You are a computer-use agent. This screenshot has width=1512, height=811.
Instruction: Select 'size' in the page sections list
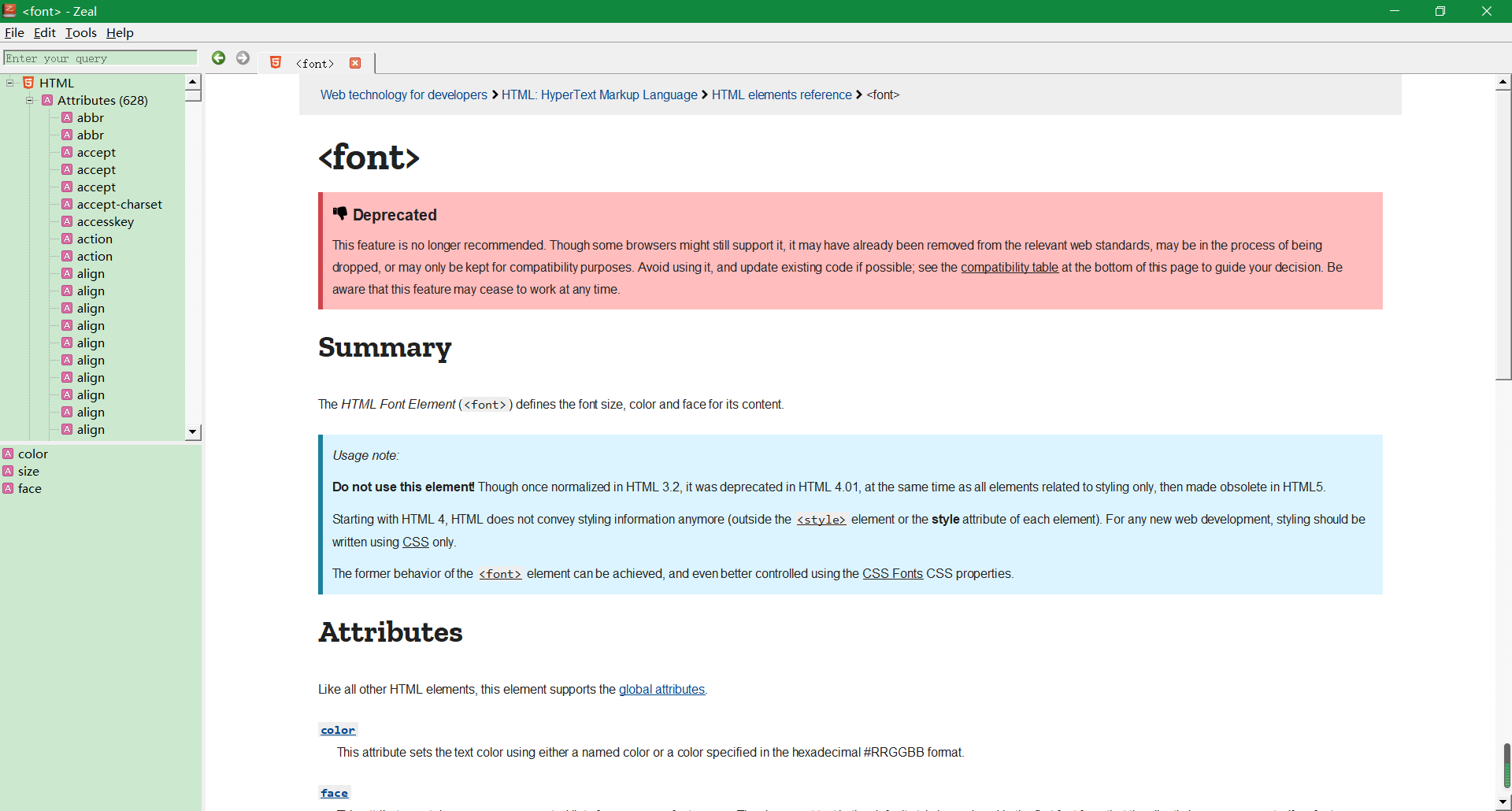pos(28,471)
